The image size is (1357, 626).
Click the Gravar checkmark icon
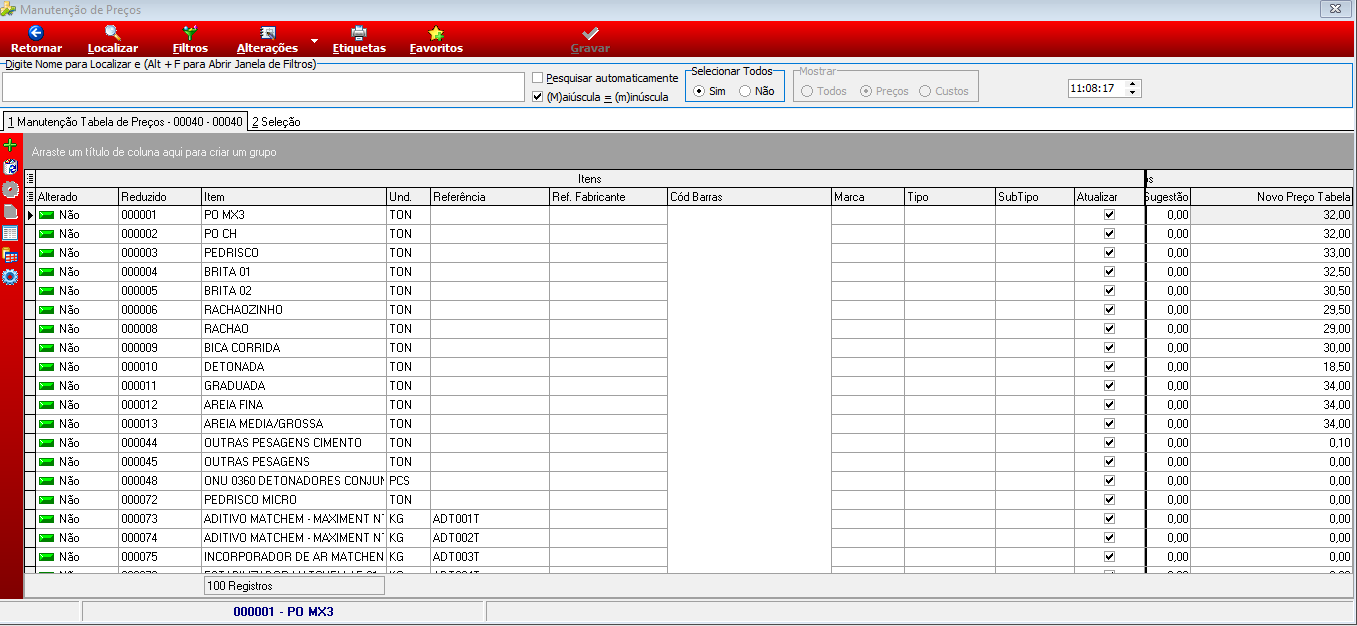click(x=590, y=33)
